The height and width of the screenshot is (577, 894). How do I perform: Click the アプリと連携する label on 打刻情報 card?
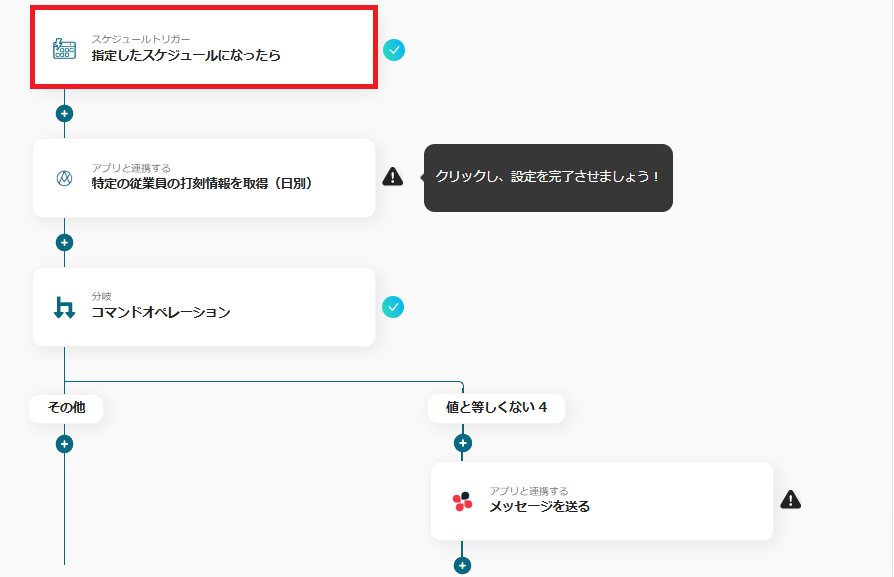pyautogui.click(x=131, y=168)
